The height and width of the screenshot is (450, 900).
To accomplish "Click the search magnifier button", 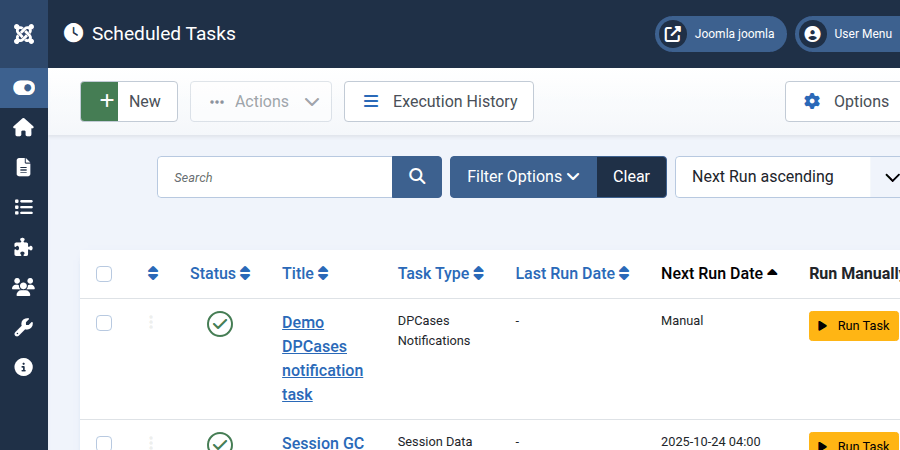I will (x=417, y=177).
